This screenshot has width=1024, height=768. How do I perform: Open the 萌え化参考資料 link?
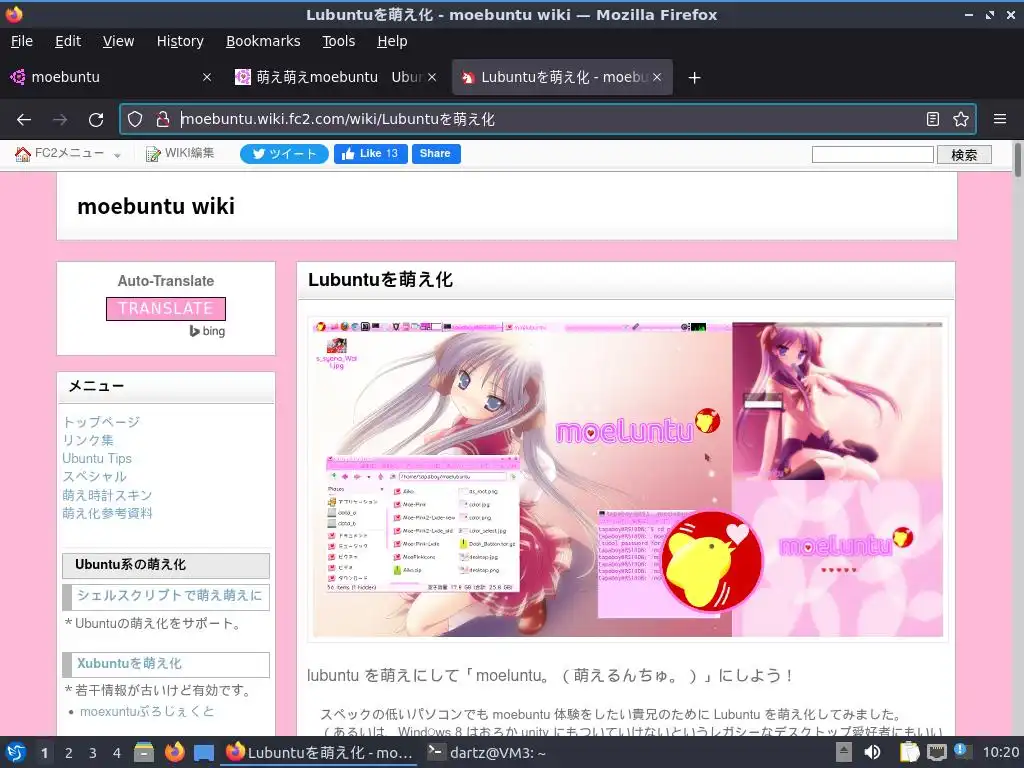coord(107,513)
